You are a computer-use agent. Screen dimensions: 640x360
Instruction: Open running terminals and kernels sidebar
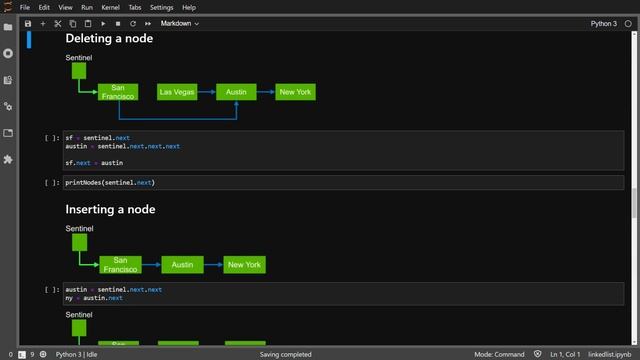[8, 53]
